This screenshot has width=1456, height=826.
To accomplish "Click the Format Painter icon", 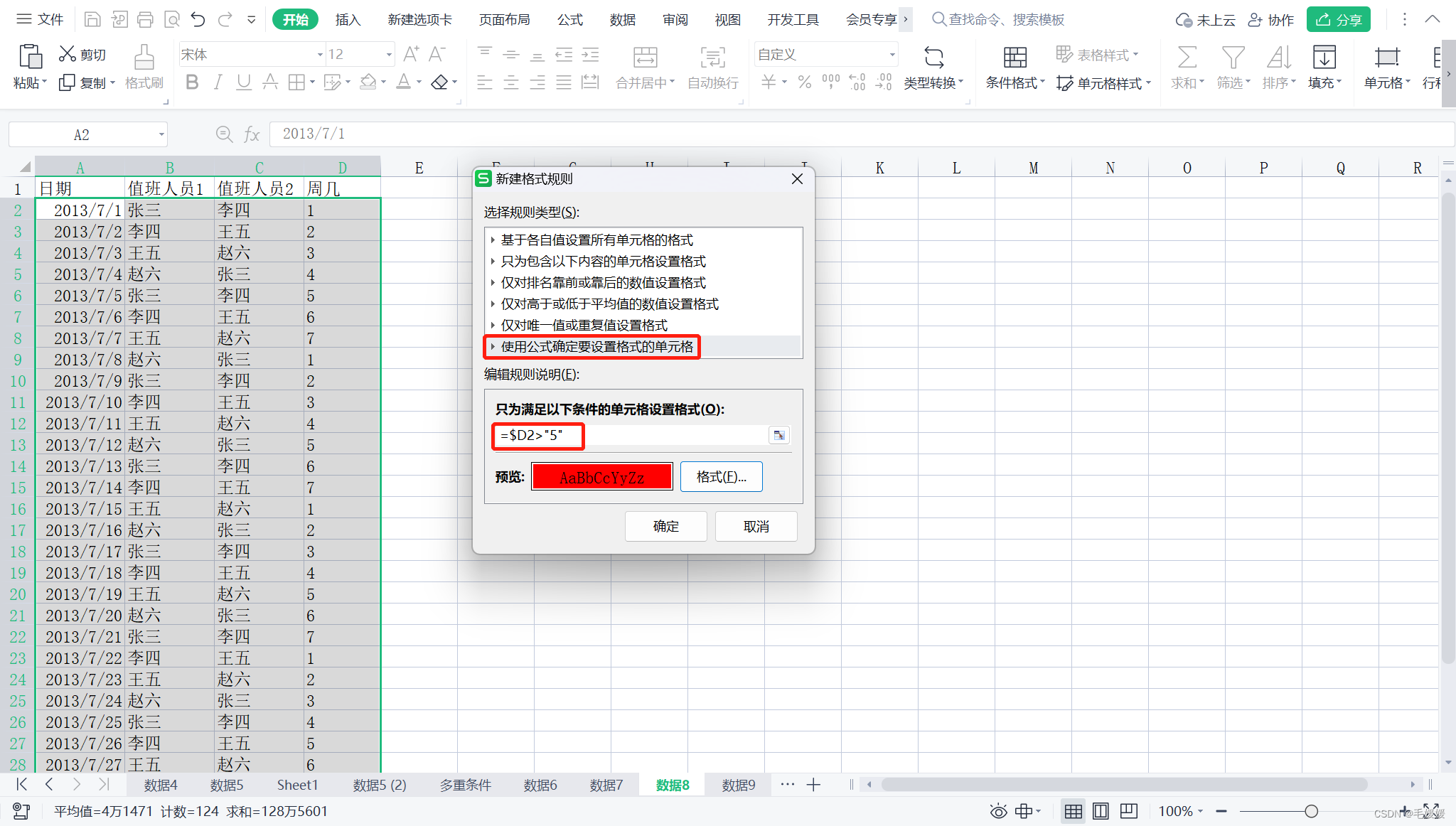I will pyautogui.click(x=144, y=58).
